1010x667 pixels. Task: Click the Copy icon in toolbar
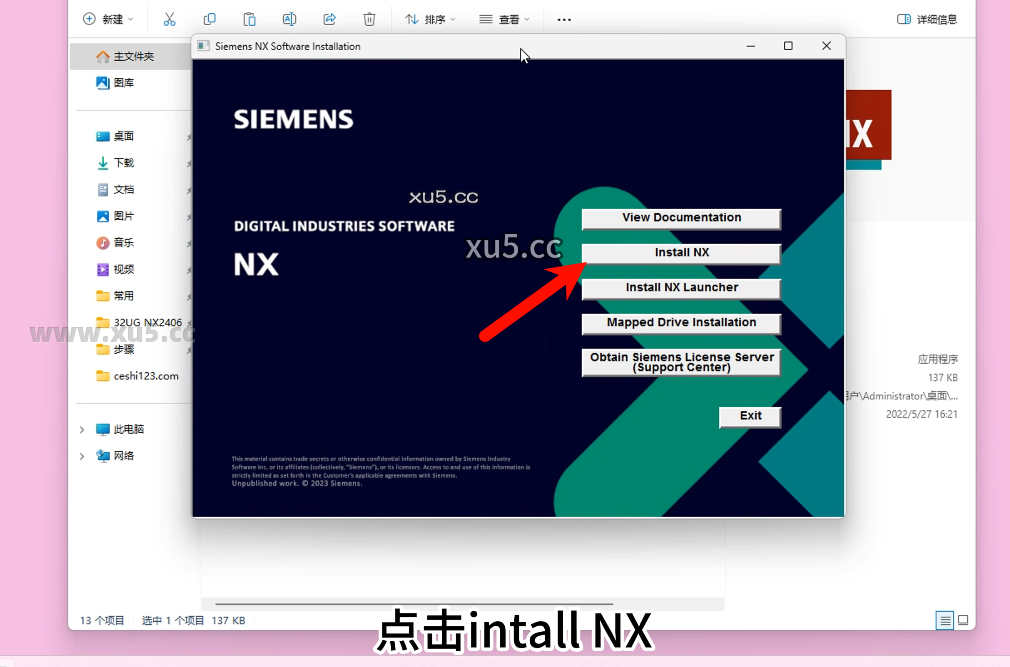click(209, 18)
